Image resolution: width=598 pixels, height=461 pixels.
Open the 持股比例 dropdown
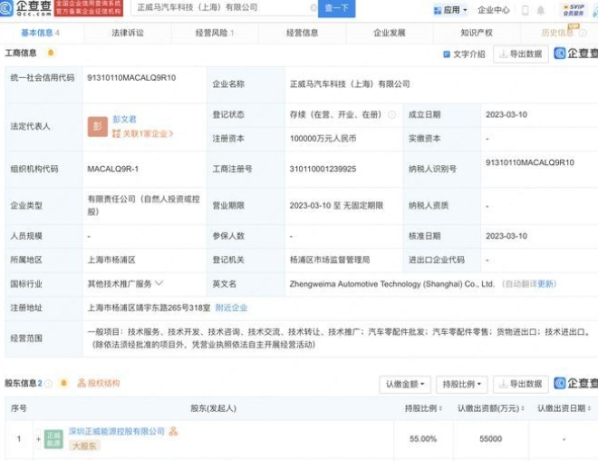click(x=461, y=384)
